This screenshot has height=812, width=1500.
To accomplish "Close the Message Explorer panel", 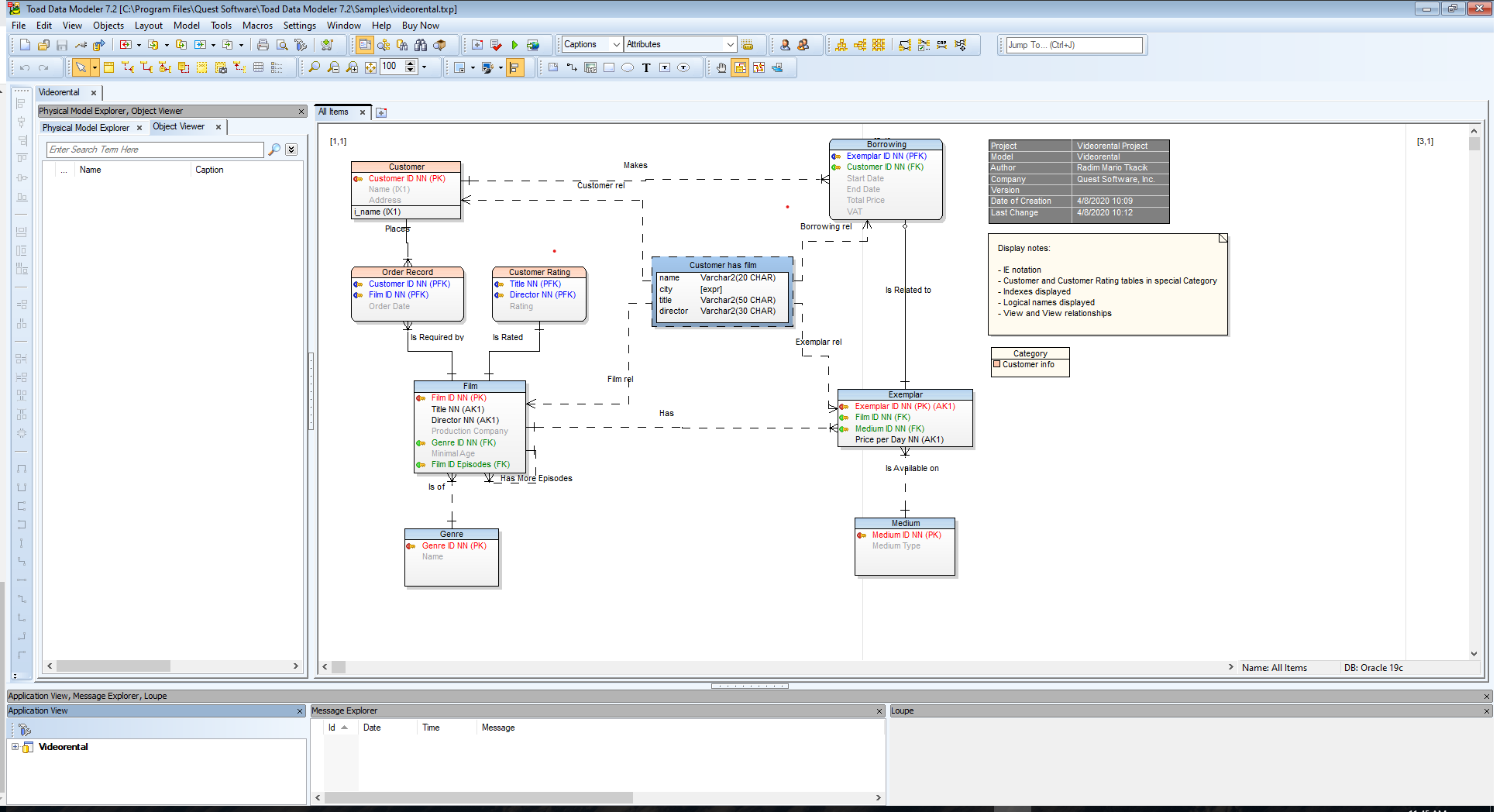I will [x=879, y=711].
